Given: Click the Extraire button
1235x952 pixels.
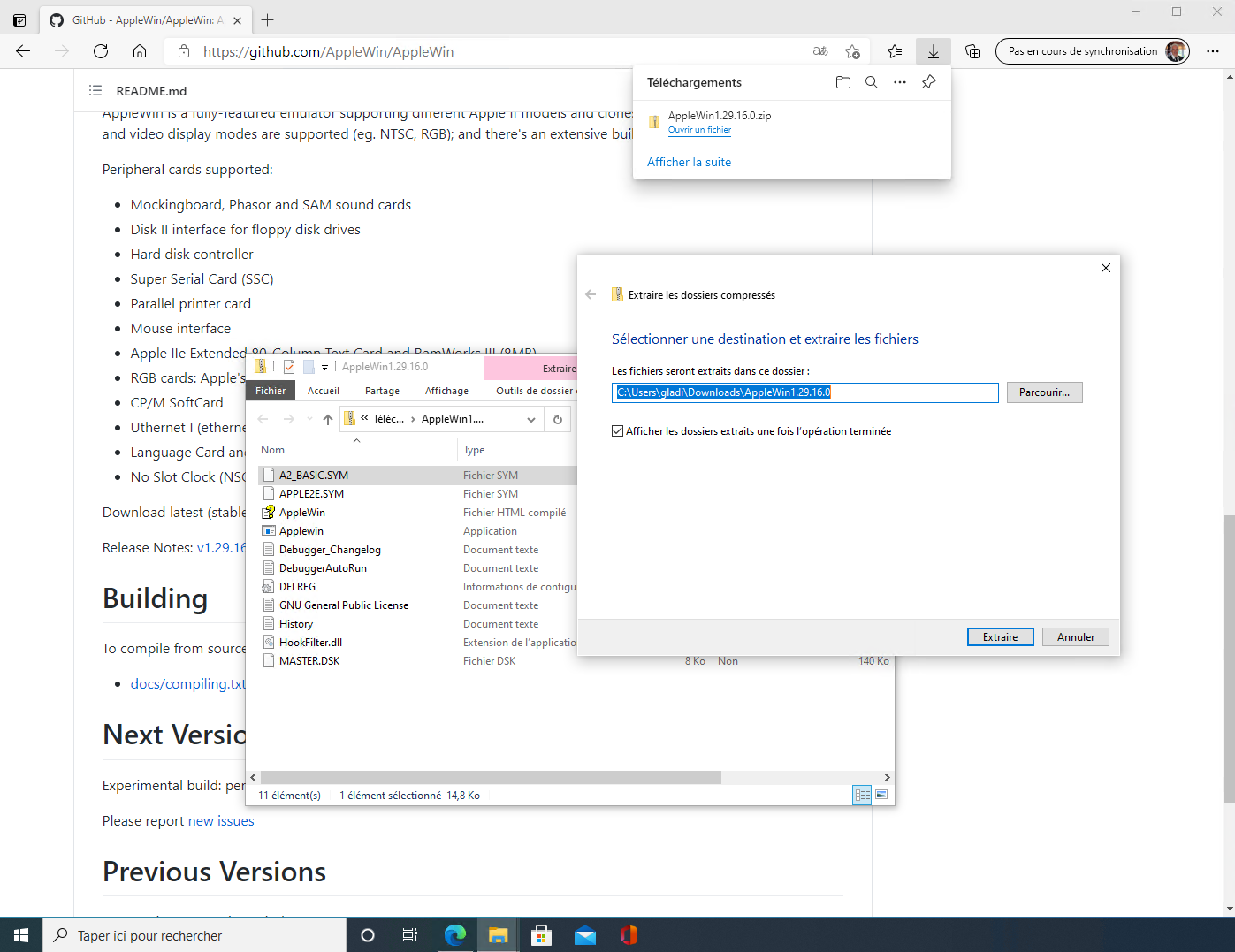Looking at the screenshot, I should tap(1000, 636).
